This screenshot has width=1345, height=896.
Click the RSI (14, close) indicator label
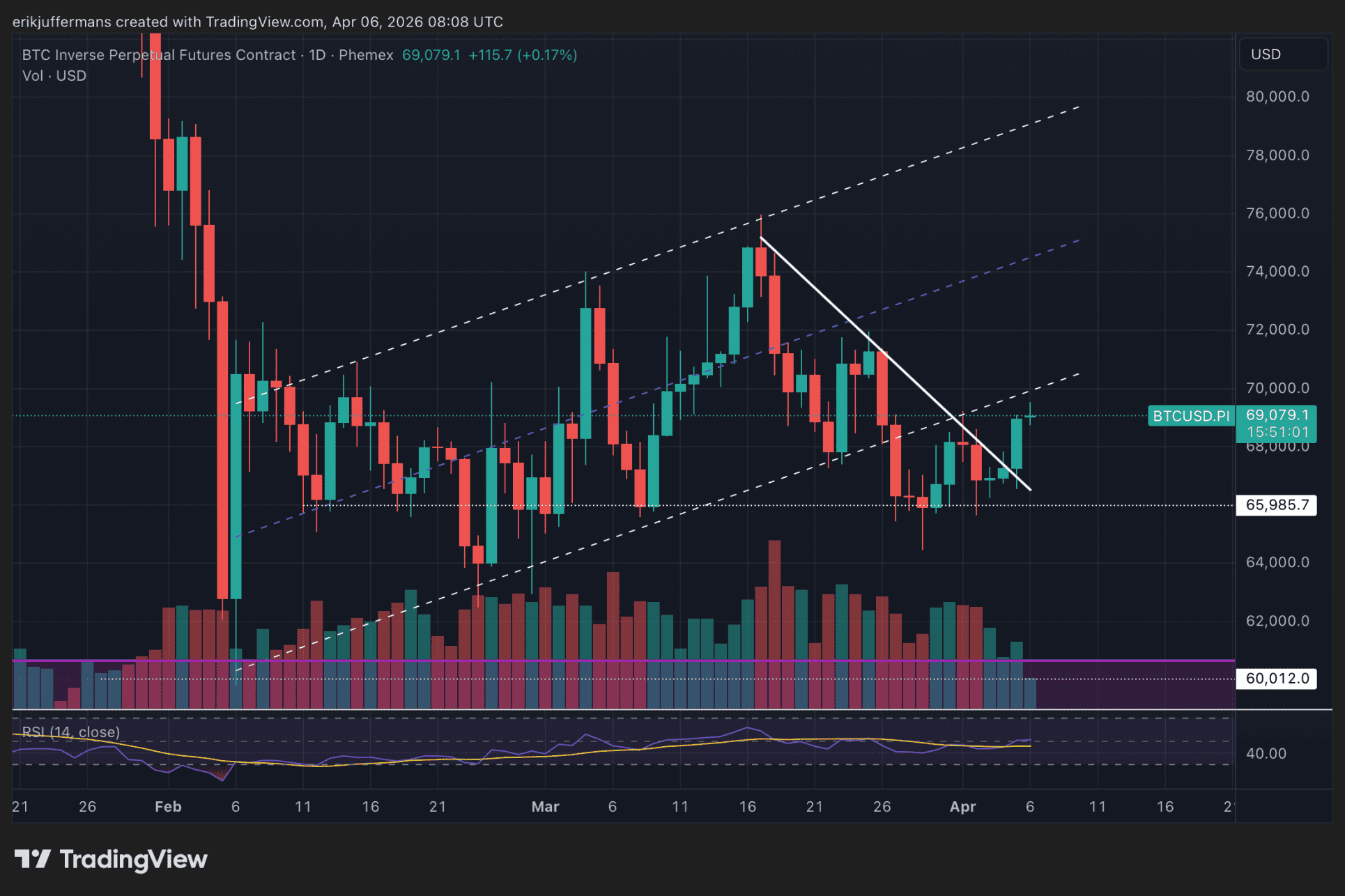(x=71, y=732)
